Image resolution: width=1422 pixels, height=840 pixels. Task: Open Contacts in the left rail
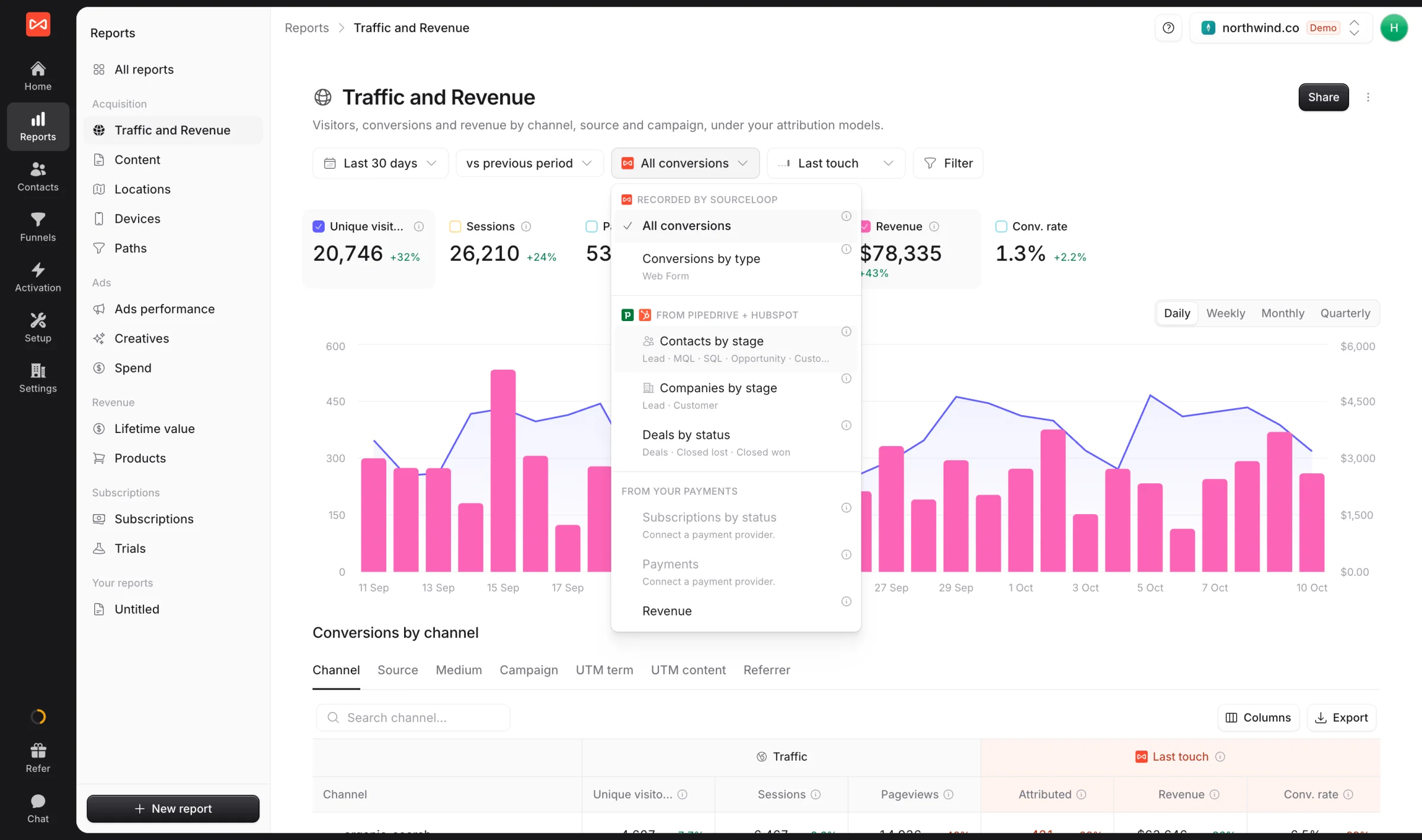pyautogui.click(x=38, y=177)
